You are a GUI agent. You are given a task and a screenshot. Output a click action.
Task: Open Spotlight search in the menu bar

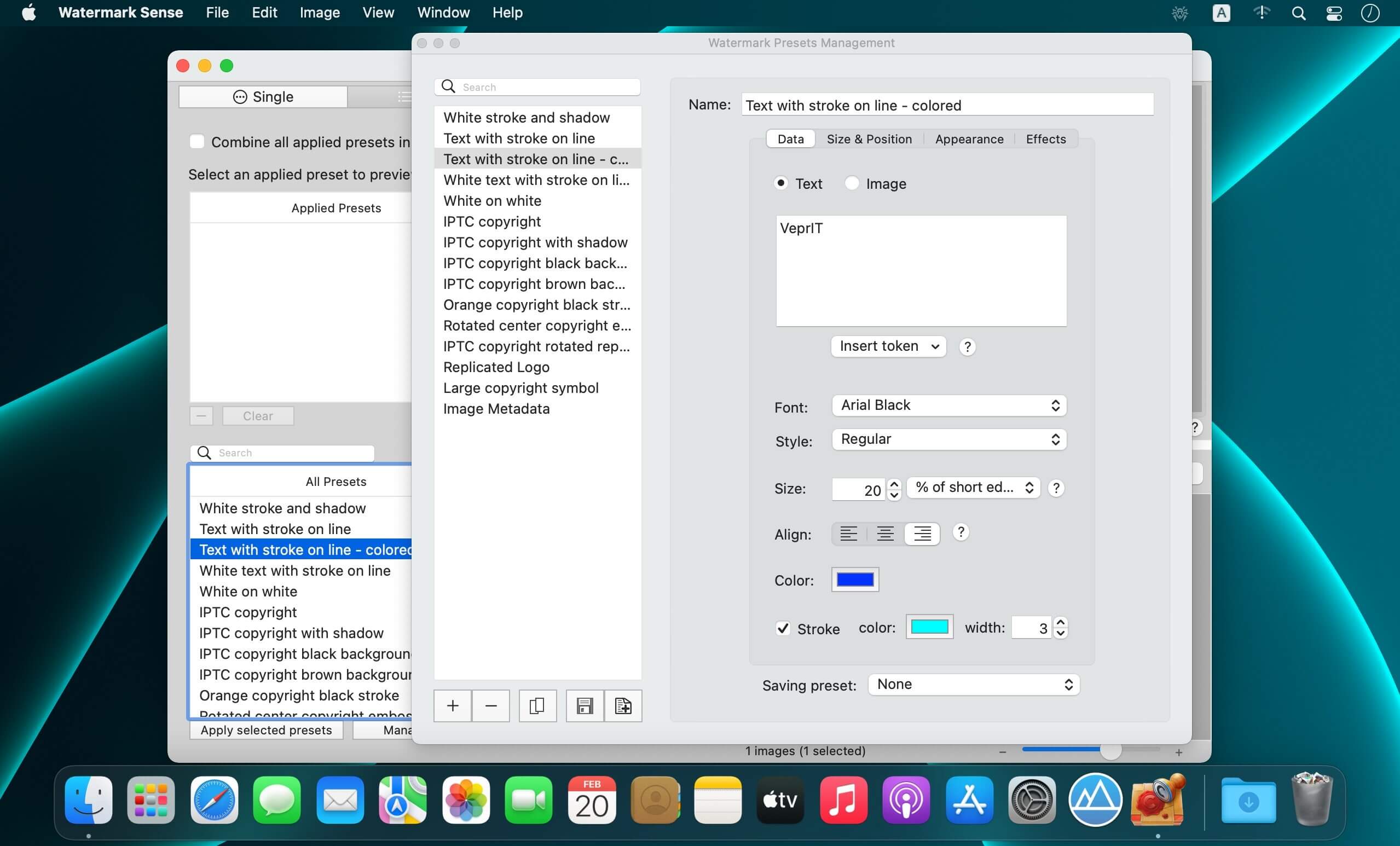click(x=1298, y=13)
